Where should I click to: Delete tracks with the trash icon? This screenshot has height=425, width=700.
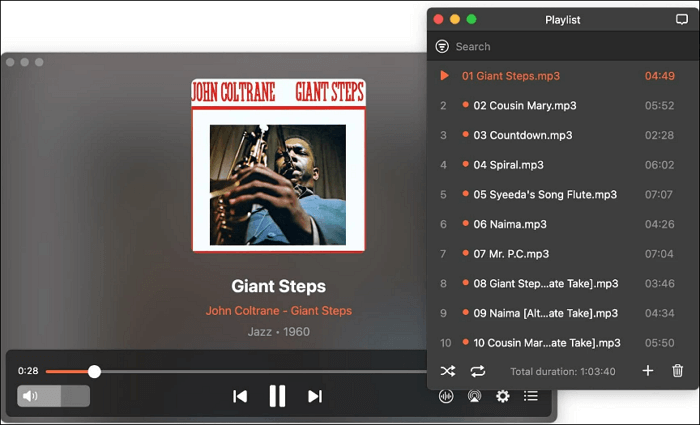pos(677,371)
